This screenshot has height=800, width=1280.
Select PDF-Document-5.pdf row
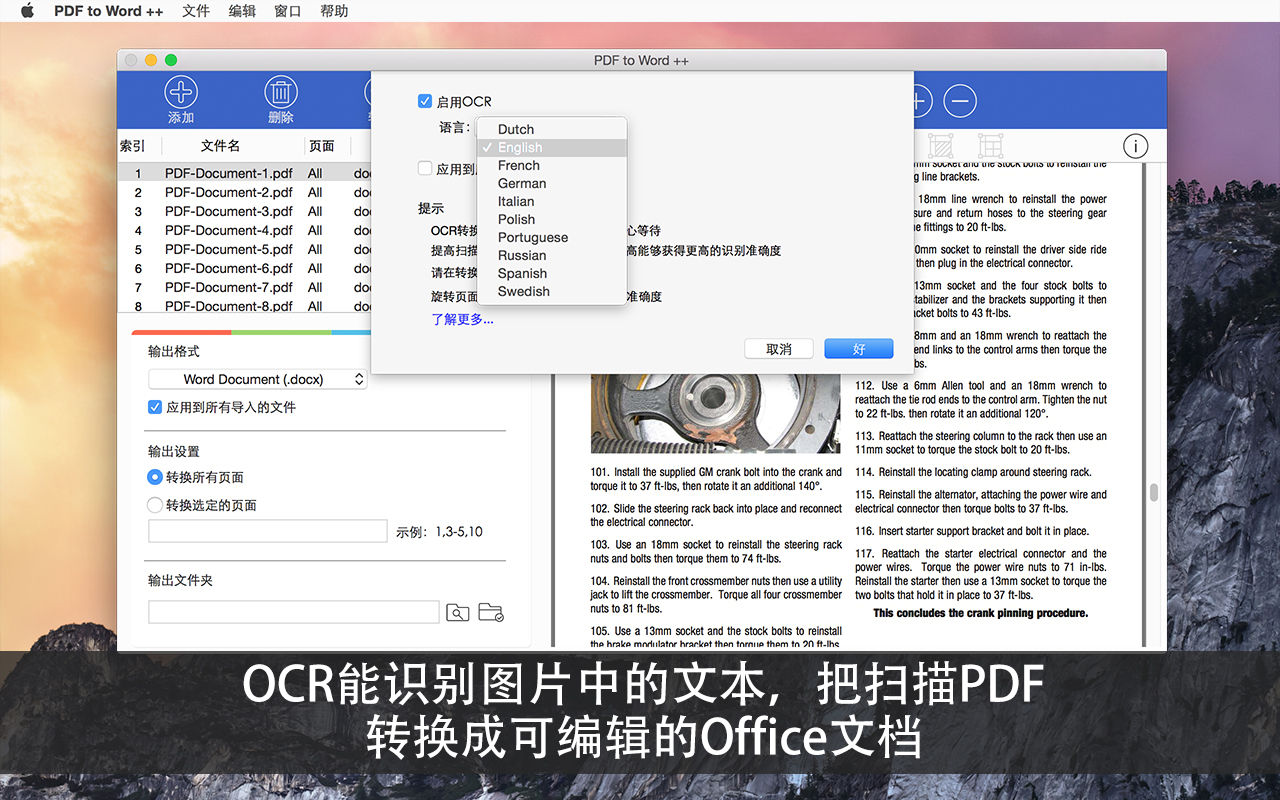pos(243,249)
